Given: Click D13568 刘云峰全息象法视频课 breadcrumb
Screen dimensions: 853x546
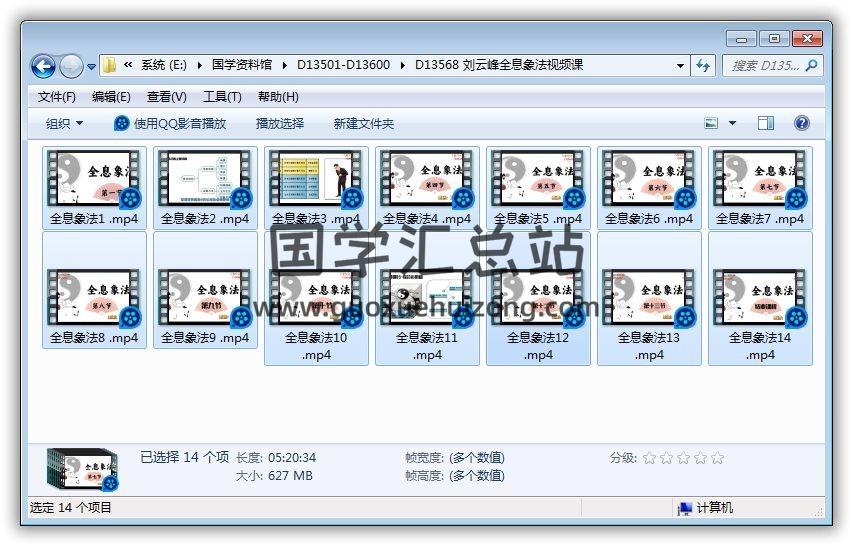Looking at the screenshot, I should pos(499,65).
